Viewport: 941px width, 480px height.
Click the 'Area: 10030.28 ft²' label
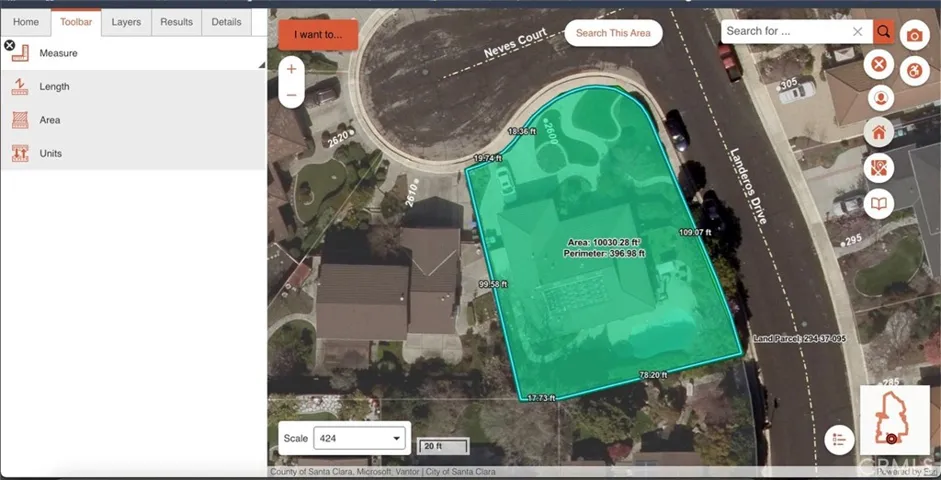604,242
